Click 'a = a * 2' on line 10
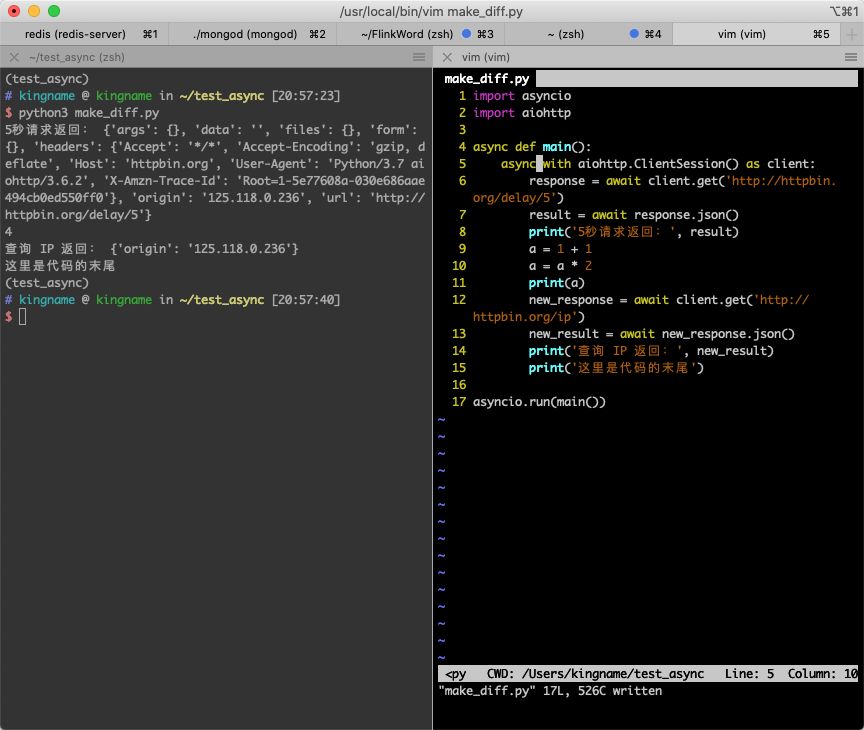The width and height of the screenshot is (864, 730). 560,266
